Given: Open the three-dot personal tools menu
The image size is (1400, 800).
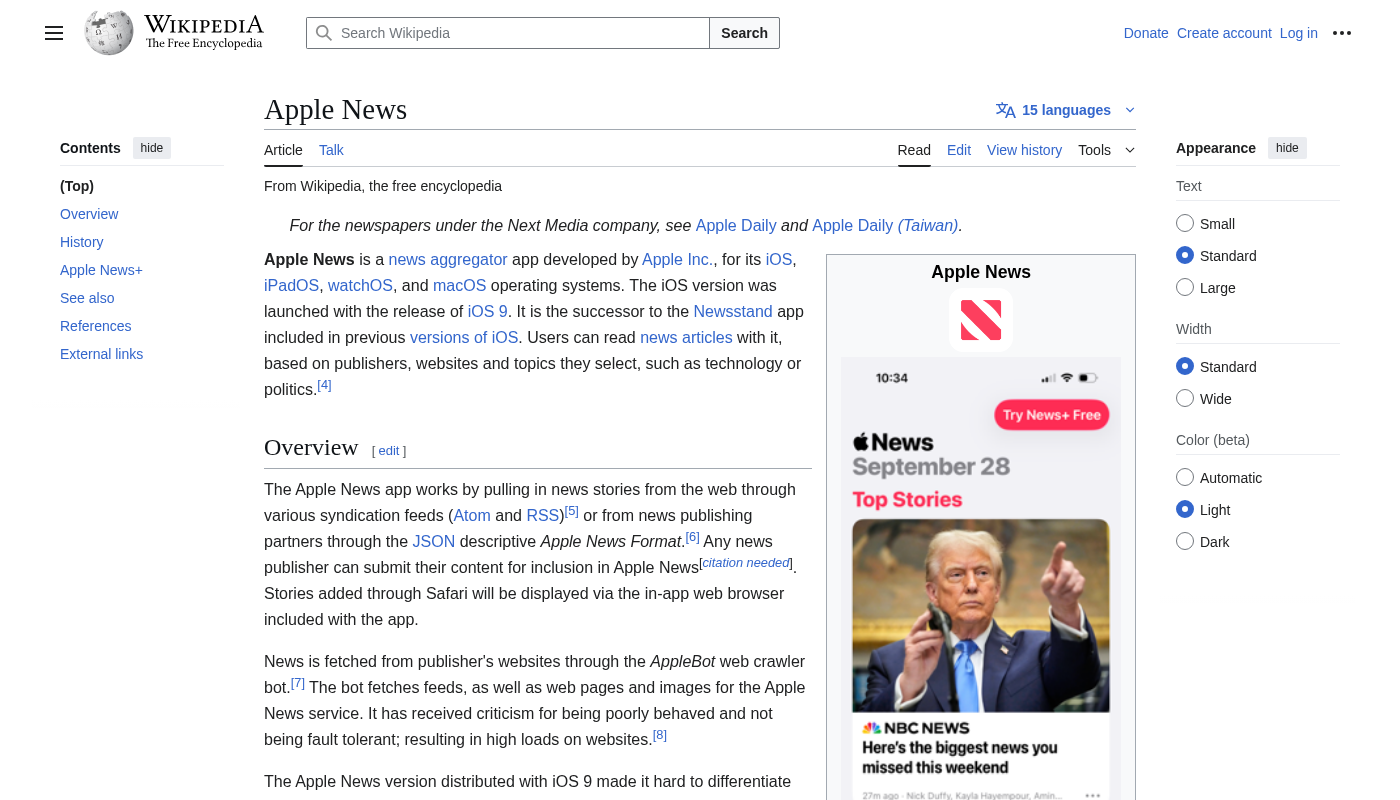Looking at the screenshot, I should click(1342, 33).
